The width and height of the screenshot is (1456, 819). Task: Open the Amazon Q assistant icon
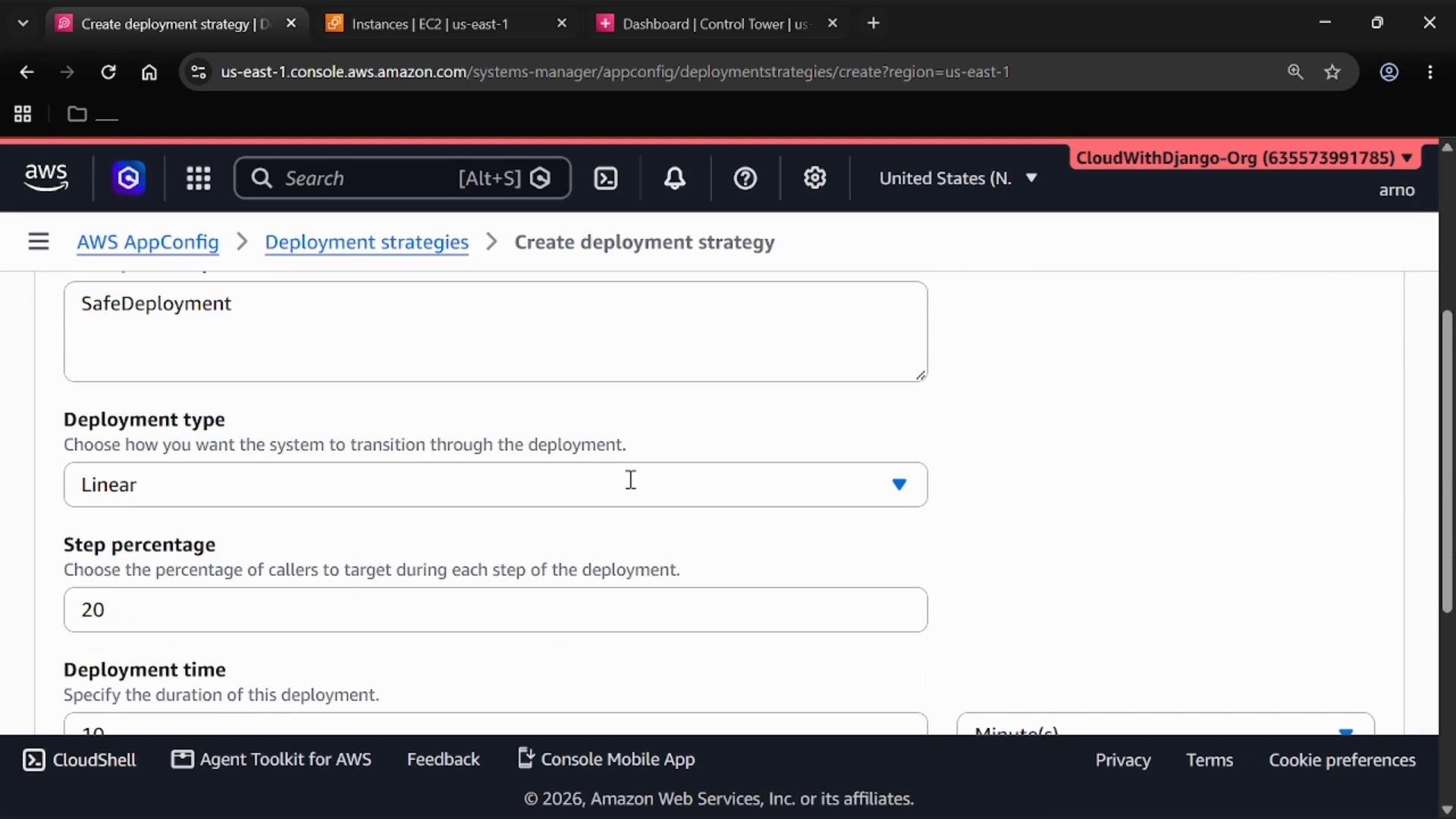[x=129, y=178]
